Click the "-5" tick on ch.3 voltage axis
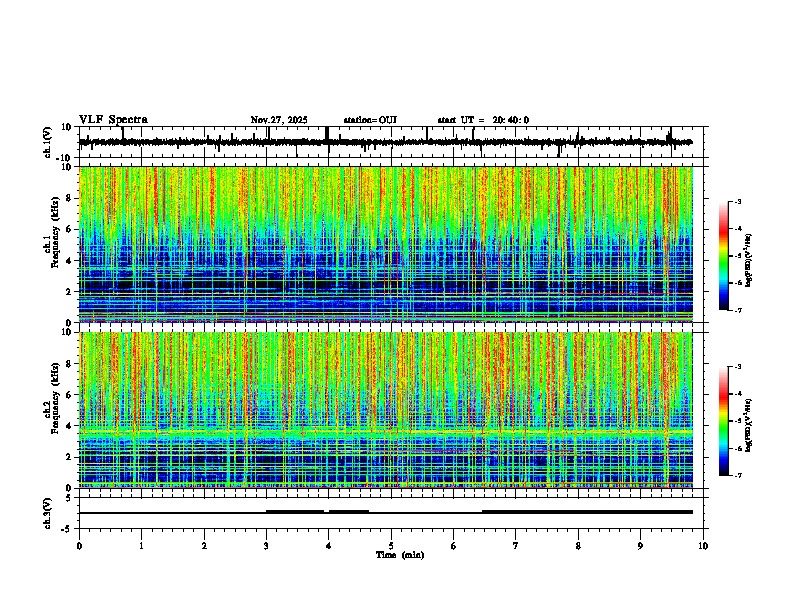This screenshot has width=792, height=612. [x=68, y=529]
